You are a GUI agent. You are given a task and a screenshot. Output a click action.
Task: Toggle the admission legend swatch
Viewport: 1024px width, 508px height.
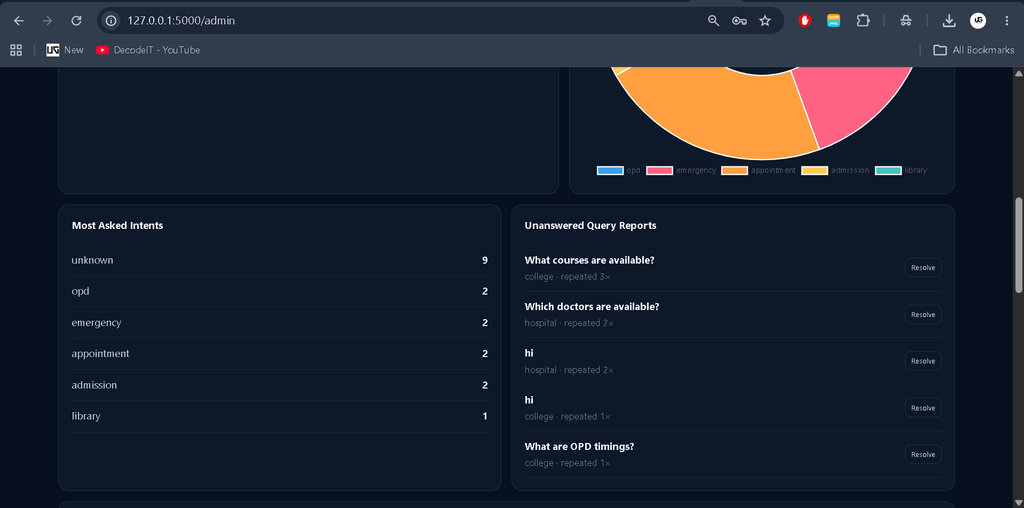(x=814, y=170)
